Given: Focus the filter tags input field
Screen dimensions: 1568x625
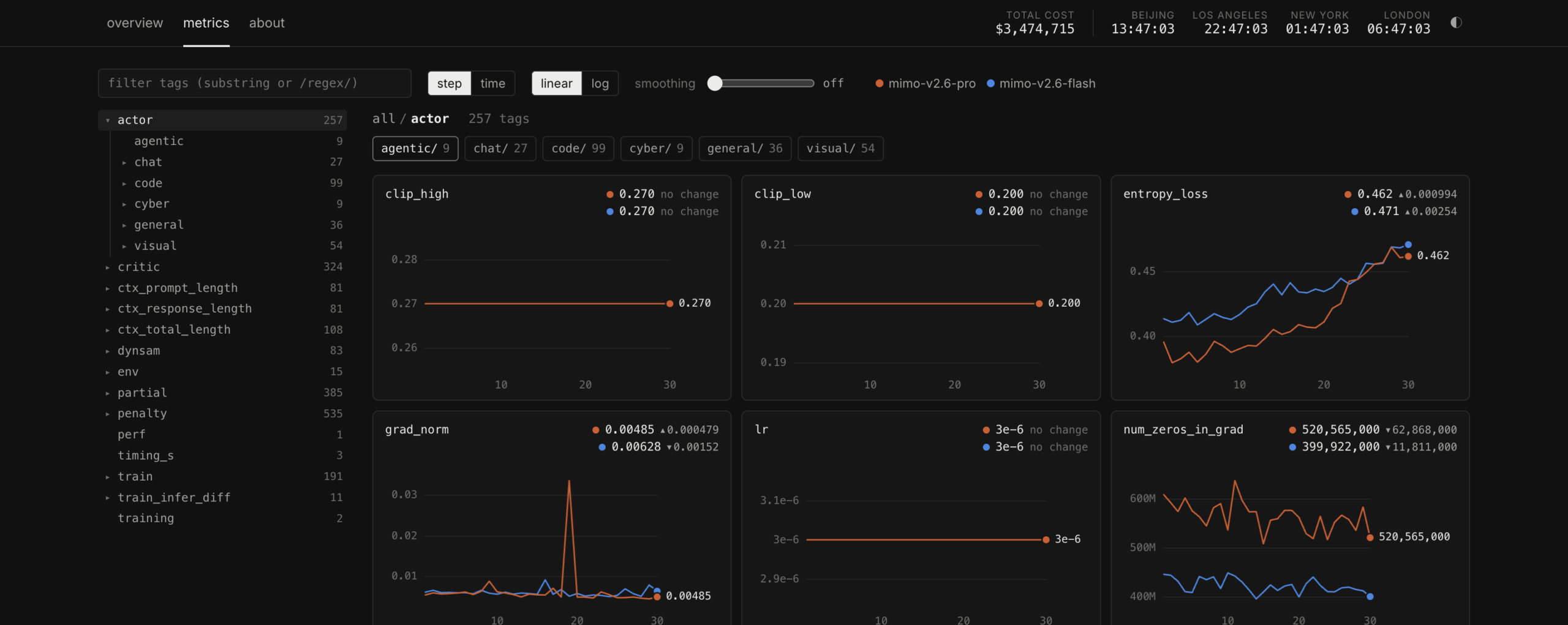Looking at the screenshot, I should click(254, 83).
